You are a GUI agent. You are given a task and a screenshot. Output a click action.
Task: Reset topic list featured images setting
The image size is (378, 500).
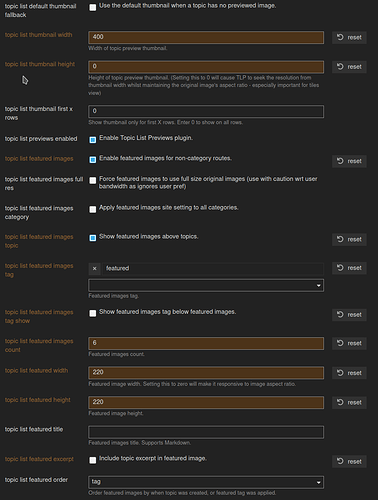(349, 161)
